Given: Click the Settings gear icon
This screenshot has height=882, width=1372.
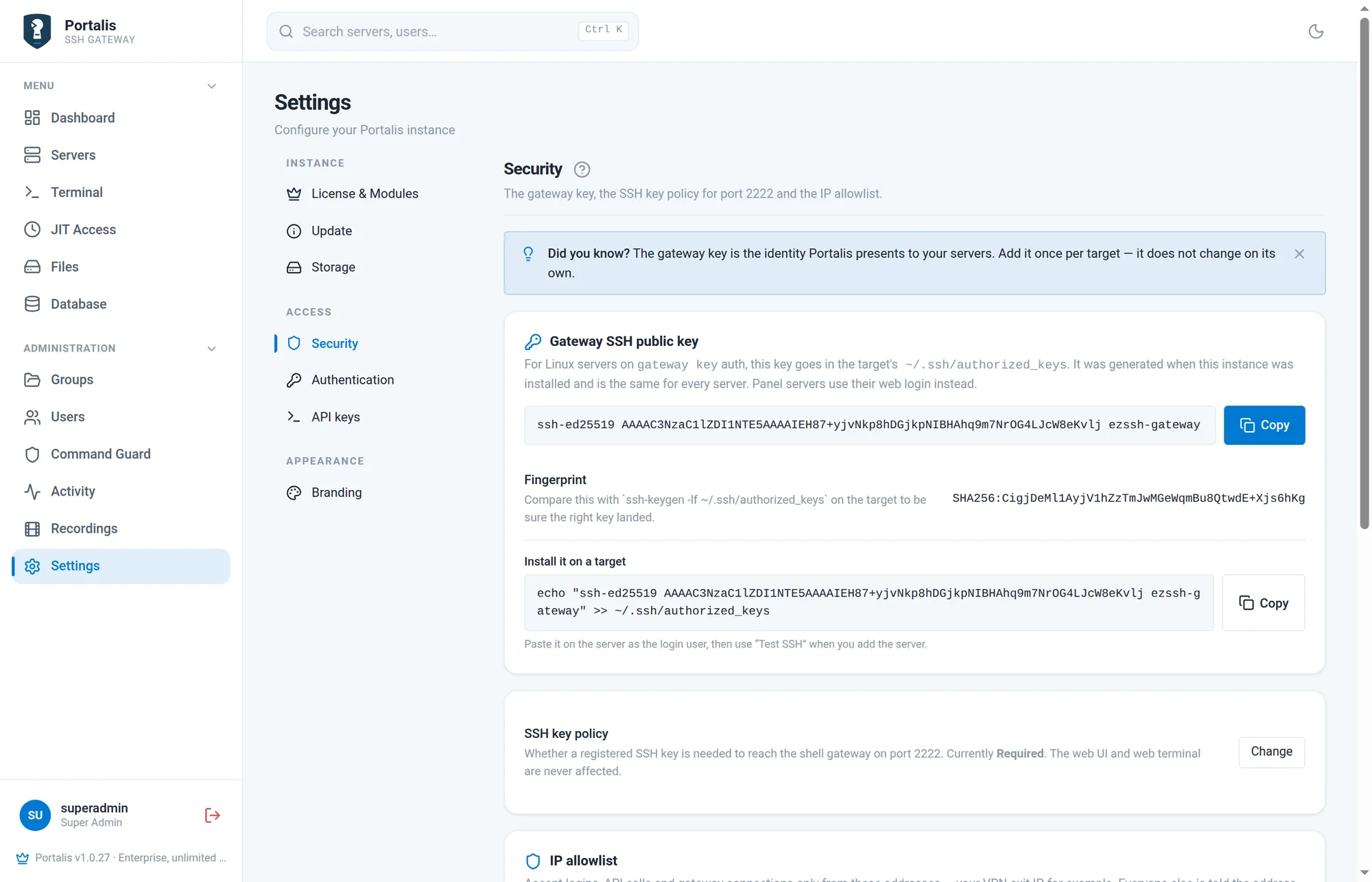Looking at the screenshot, I should pos(32,566).
